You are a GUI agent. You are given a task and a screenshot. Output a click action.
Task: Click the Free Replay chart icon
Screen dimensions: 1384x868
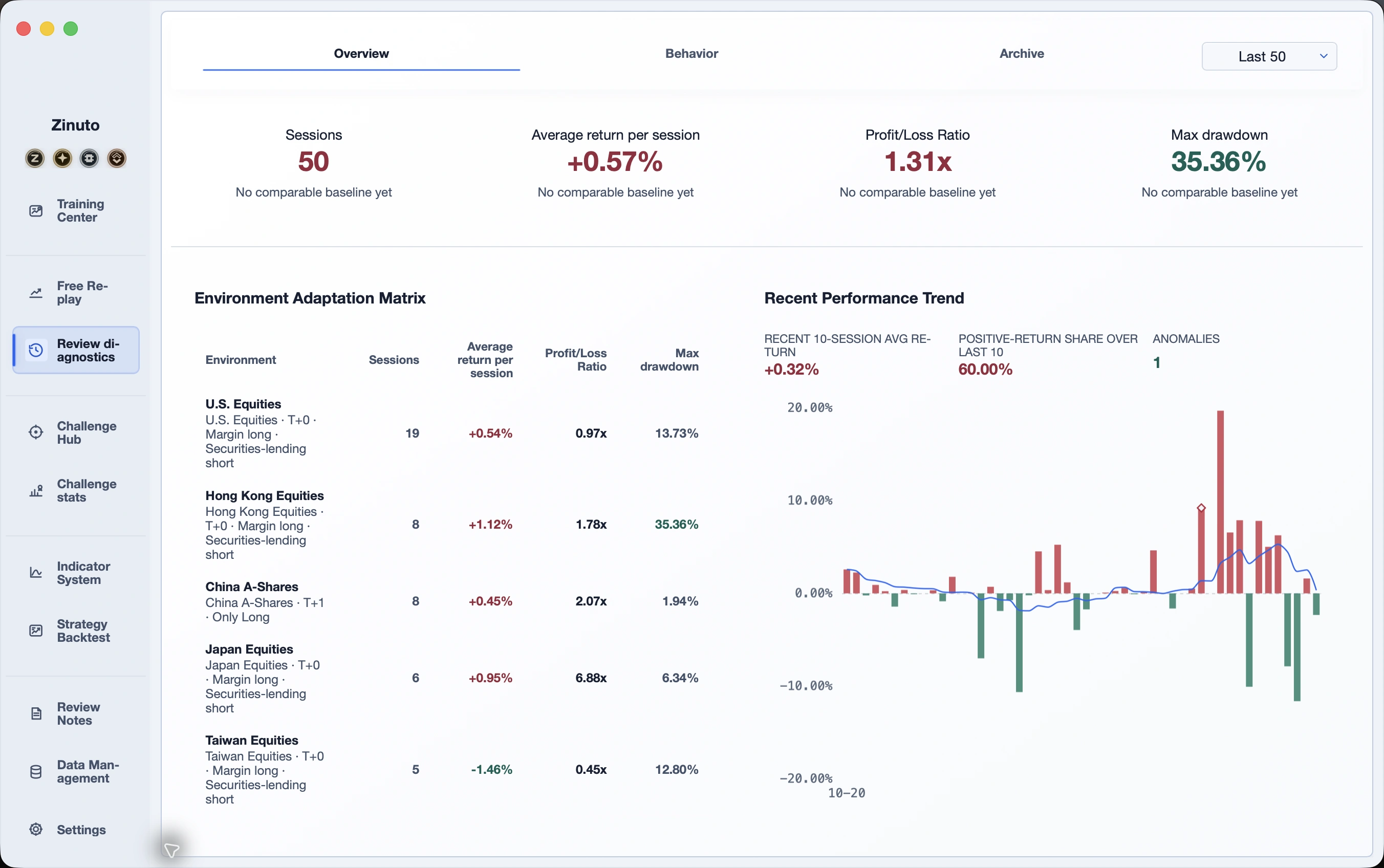[36, 293]
